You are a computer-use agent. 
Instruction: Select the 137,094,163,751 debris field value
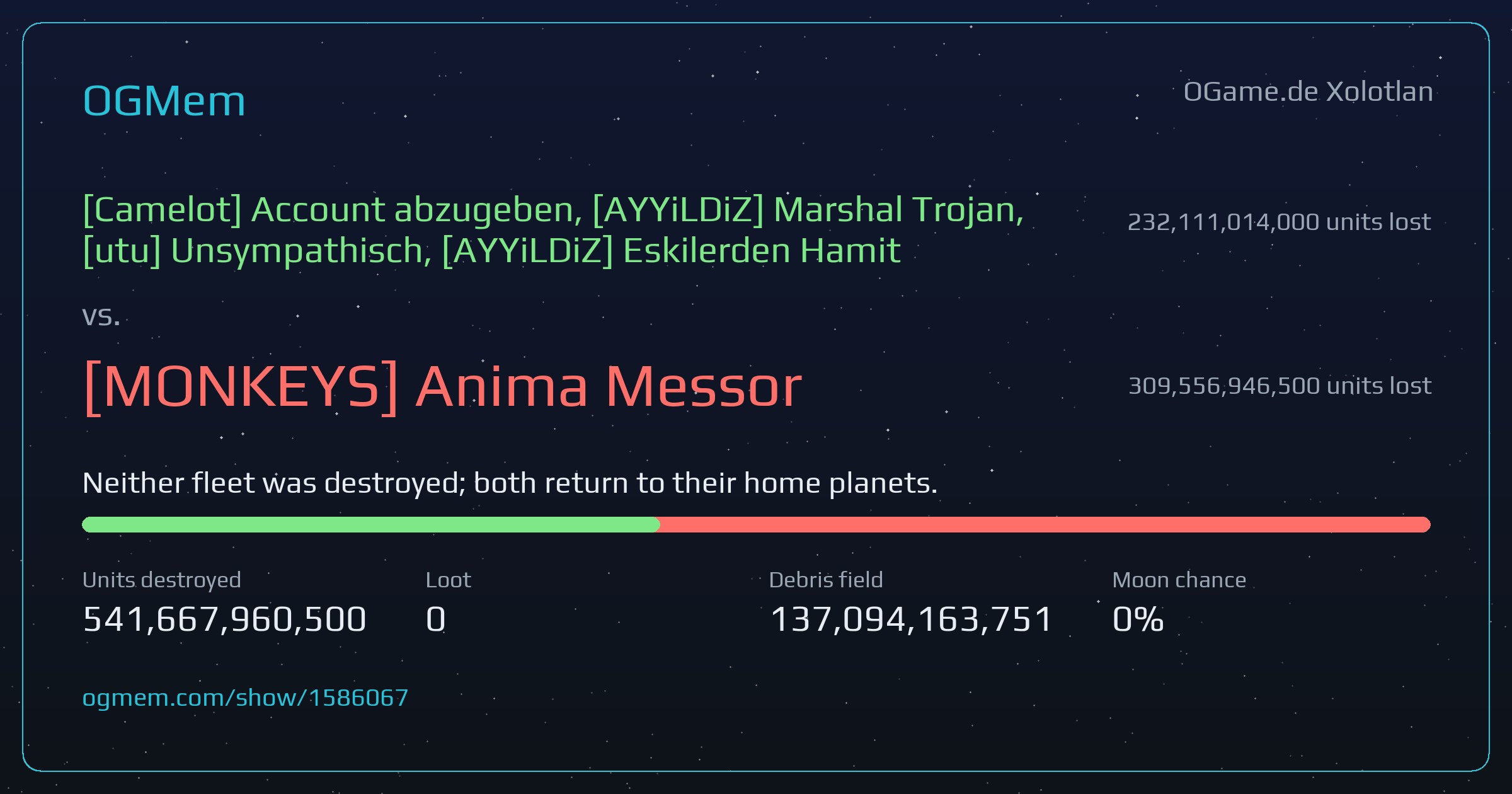pos(911,619)
